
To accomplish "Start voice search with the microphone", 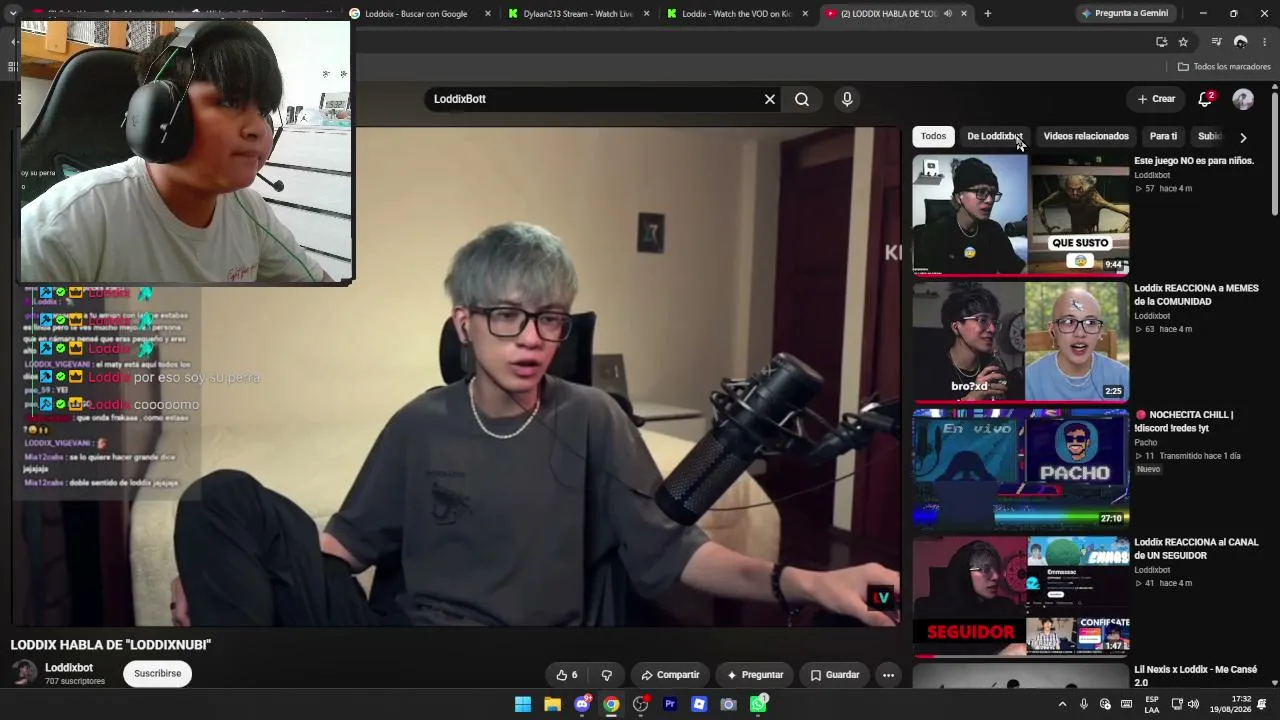I will tap(847, 99).
